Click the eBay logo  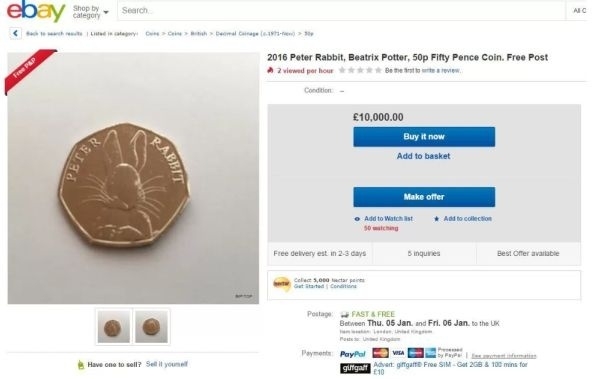click(36, 11)
